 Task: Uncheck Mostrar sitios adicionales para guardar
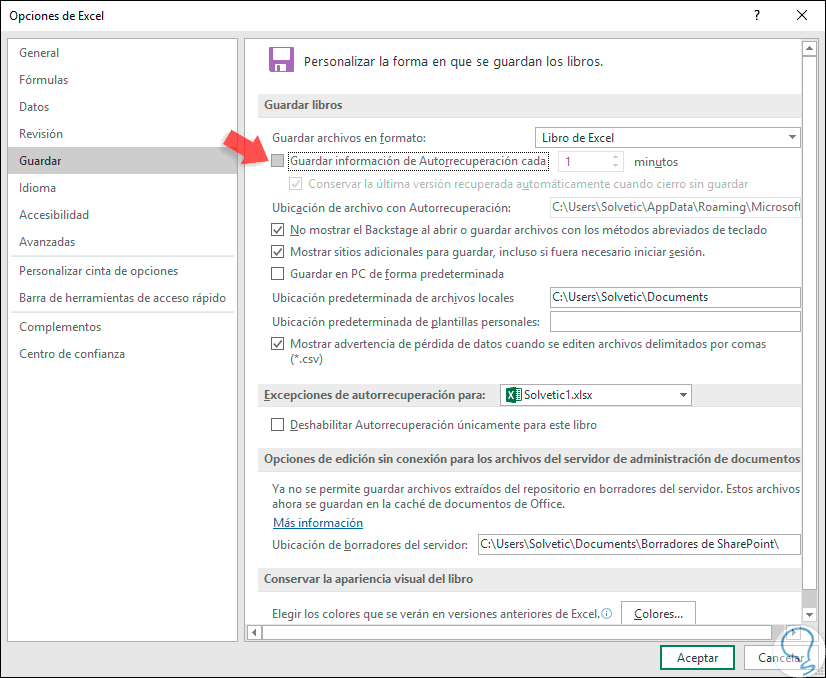[278, 252]
